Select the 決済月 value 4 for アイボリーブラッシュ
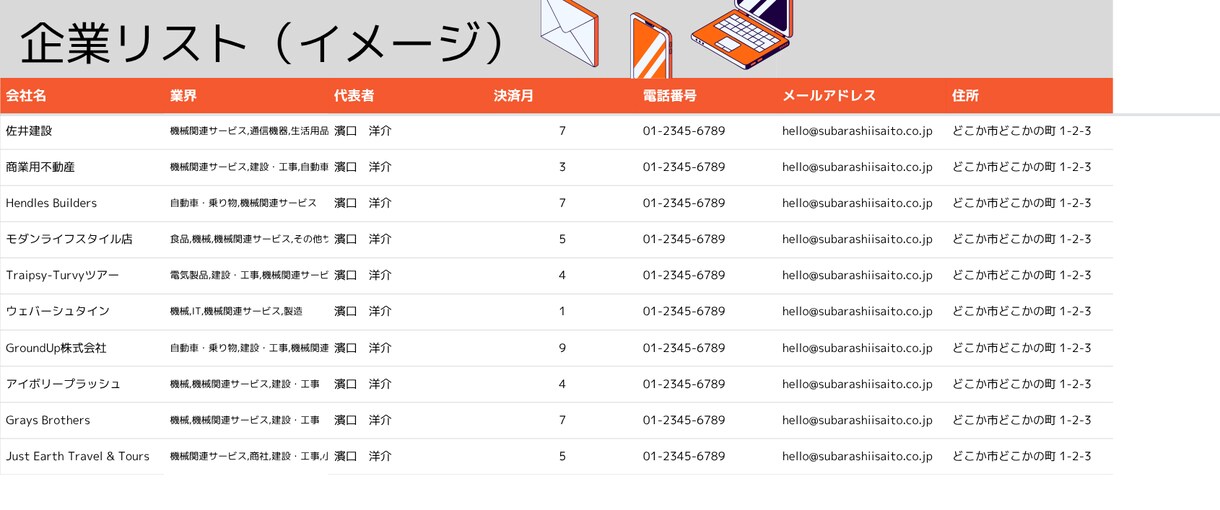Viewport: 1220px width, 510px height. 562,384
